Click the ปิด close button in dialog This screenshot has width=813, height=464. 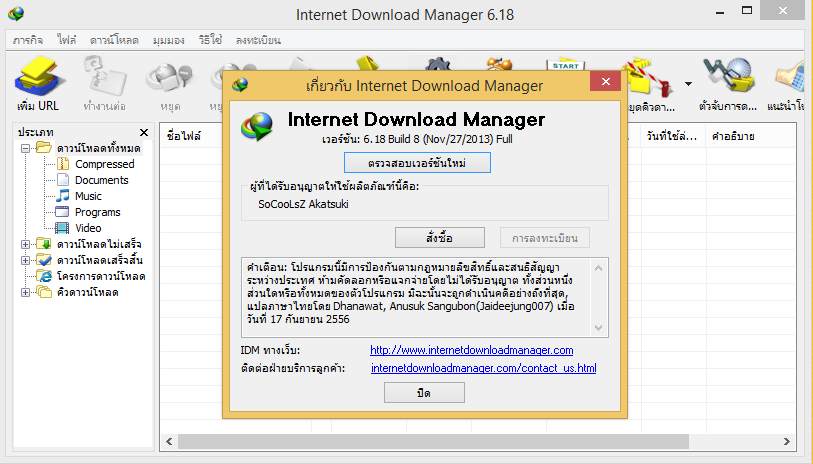[x=424, y=393]
